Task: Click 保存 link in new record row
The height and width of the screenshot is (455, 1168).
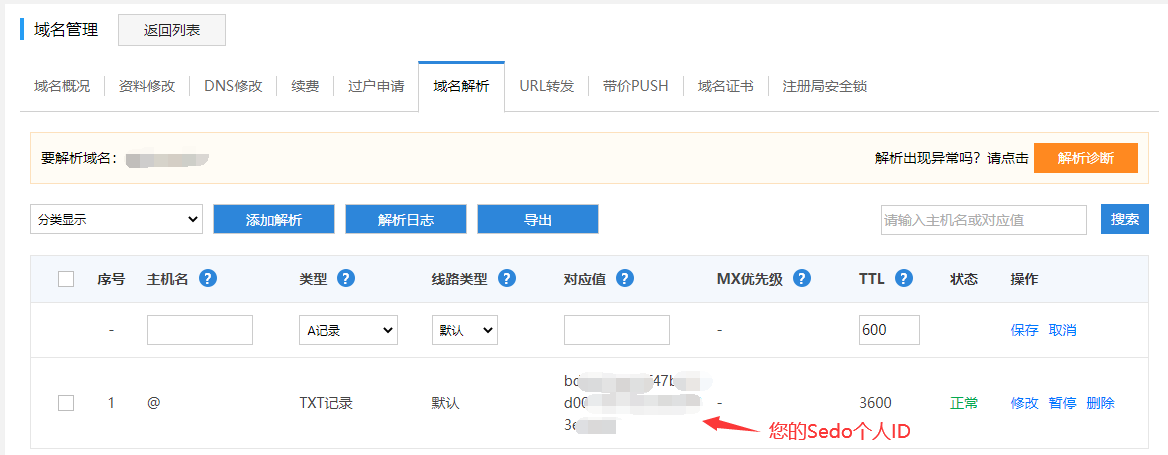Action: [1024, 330]
